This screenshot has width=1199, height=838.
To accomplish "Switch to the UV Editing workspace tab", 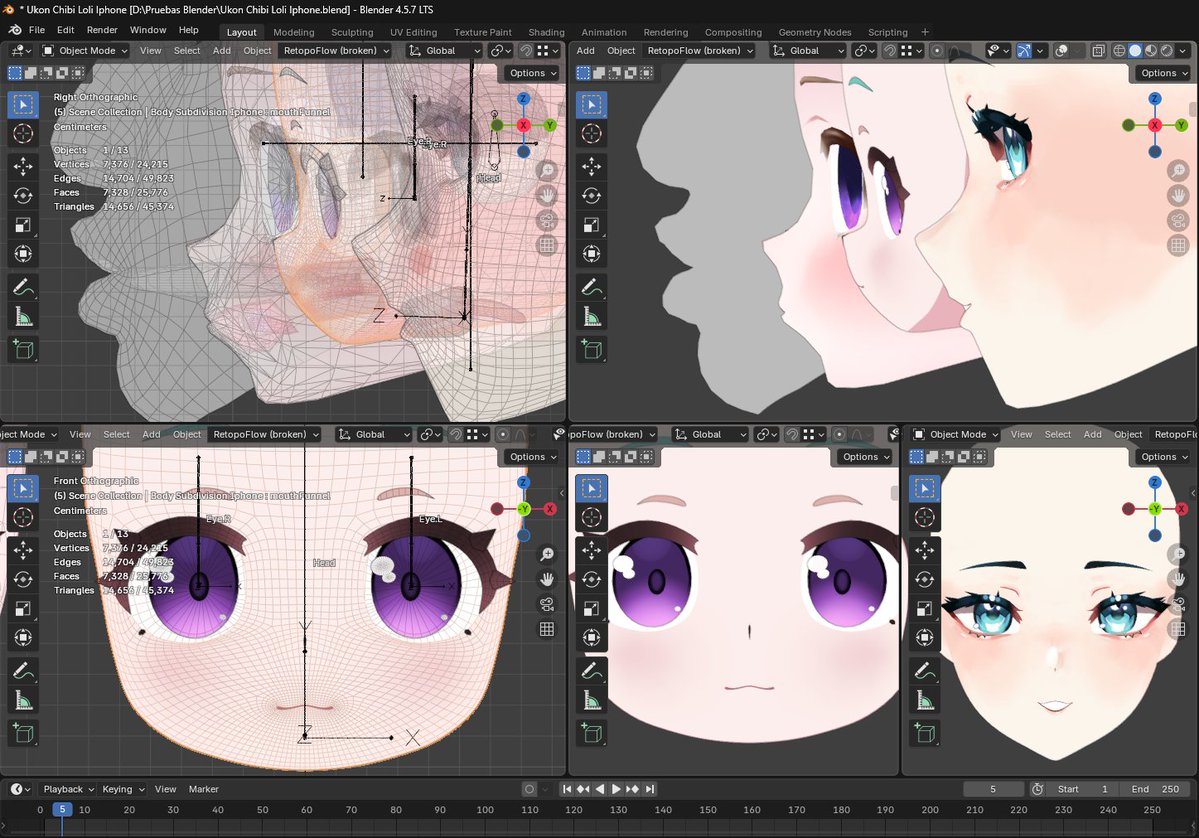I will (414, 32).
